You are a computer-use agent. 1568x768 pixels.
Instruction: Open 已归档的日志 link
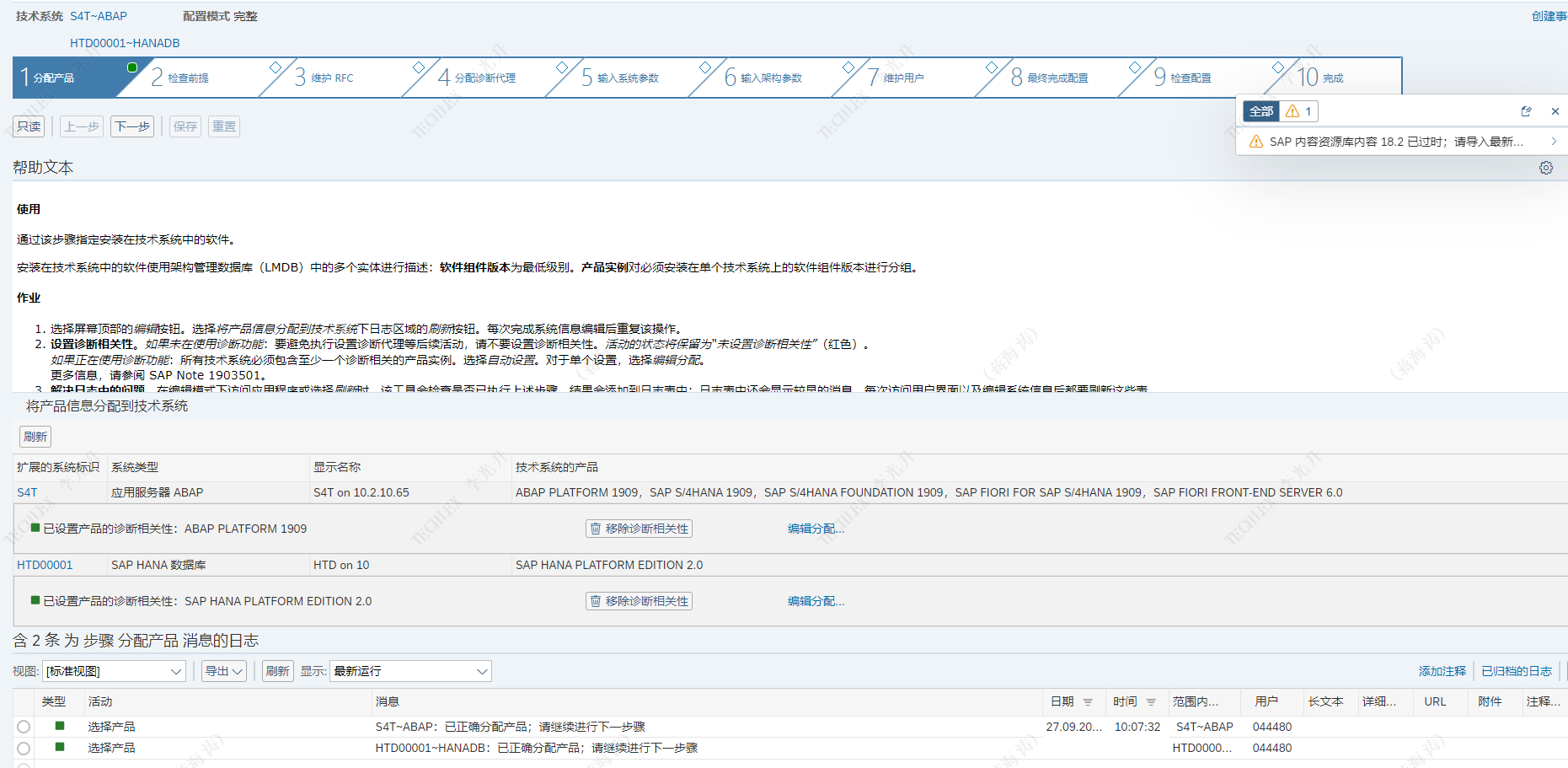click(x=1517, y=671)
